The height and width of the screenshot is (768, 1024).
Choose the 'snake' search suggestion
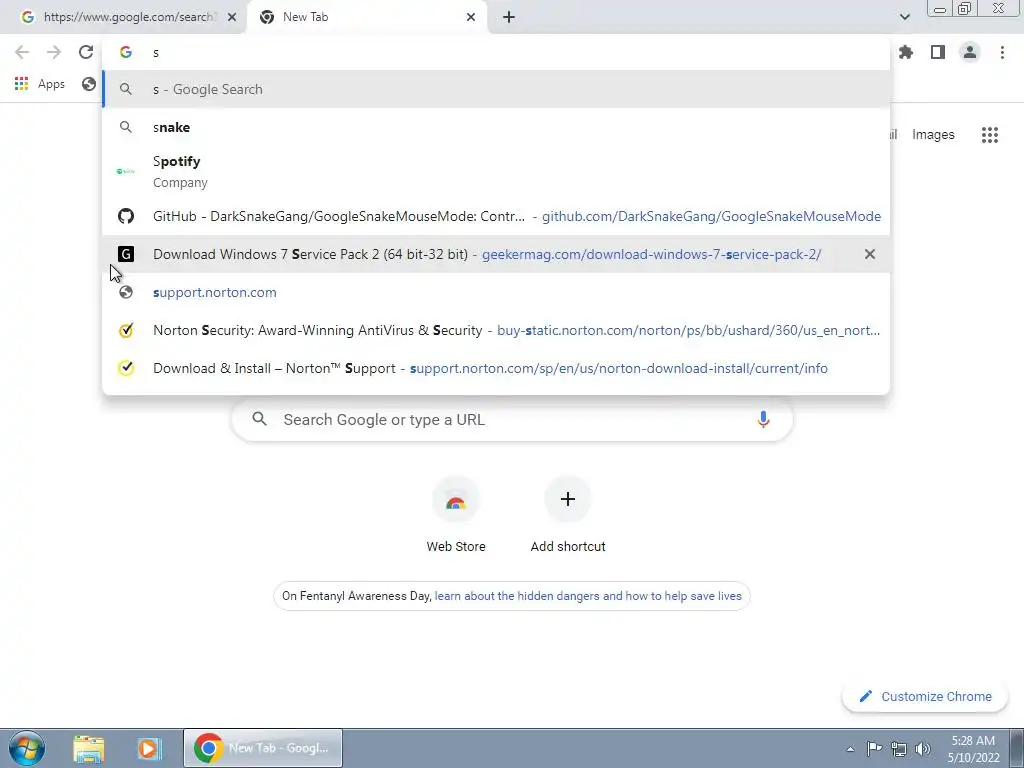[496, 127]
